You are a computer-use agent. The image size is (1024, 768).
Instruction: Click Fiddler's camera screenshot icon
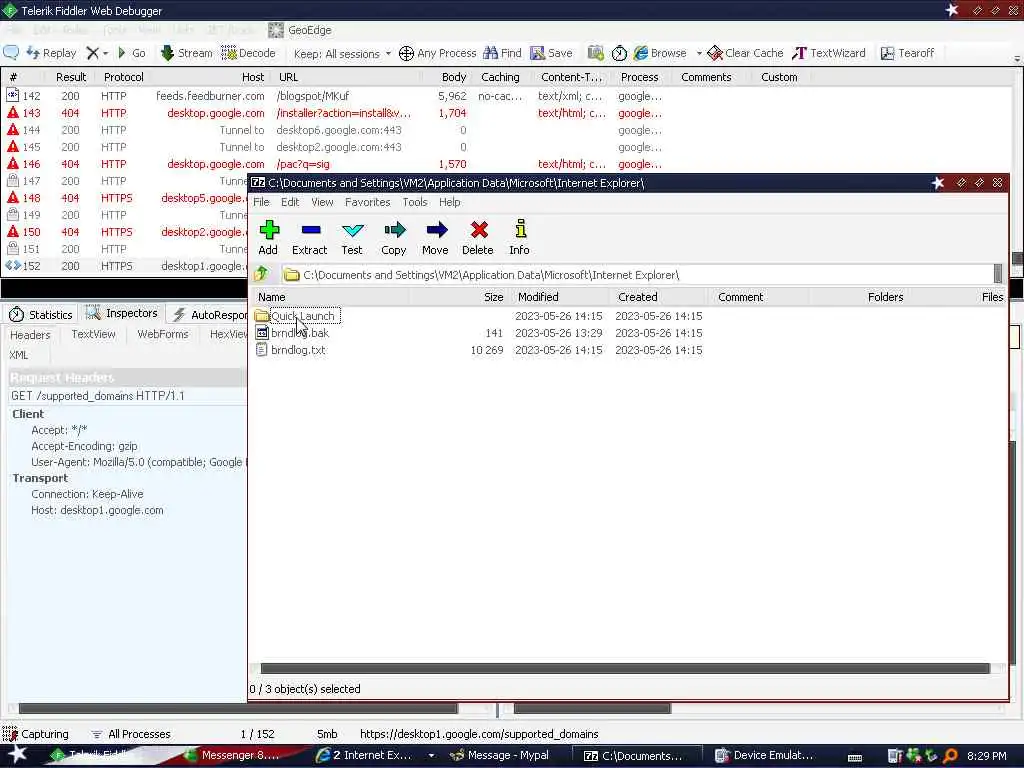(595, 54)
